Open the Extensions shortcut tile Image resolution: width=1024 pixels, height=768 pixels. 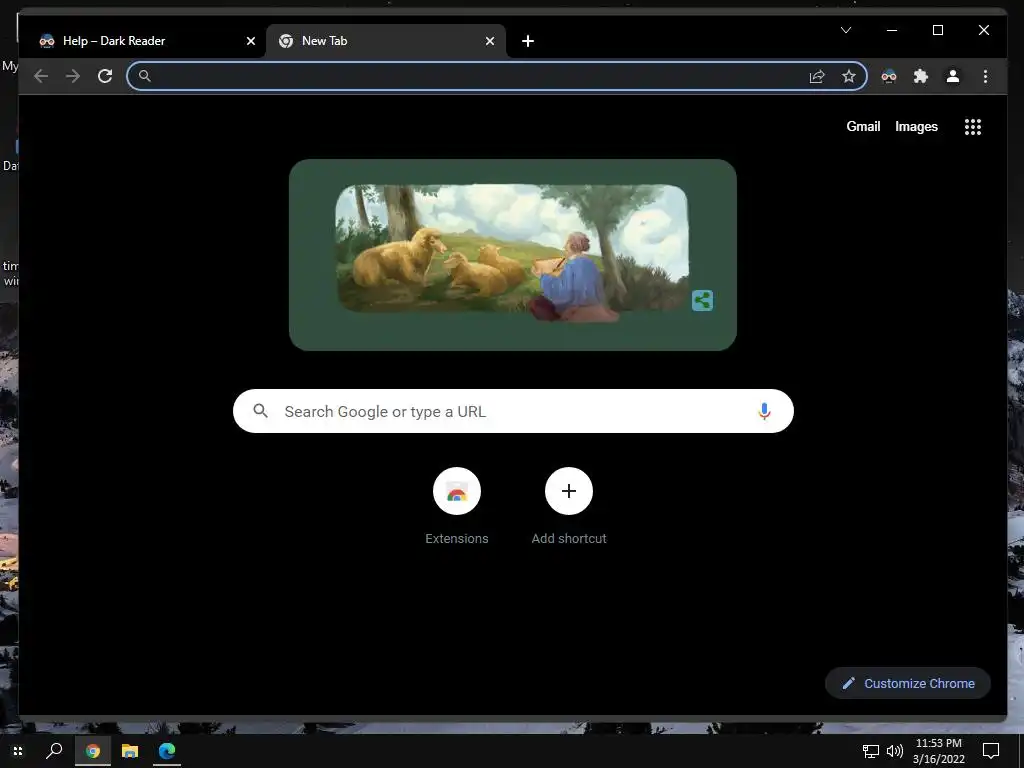456,506
